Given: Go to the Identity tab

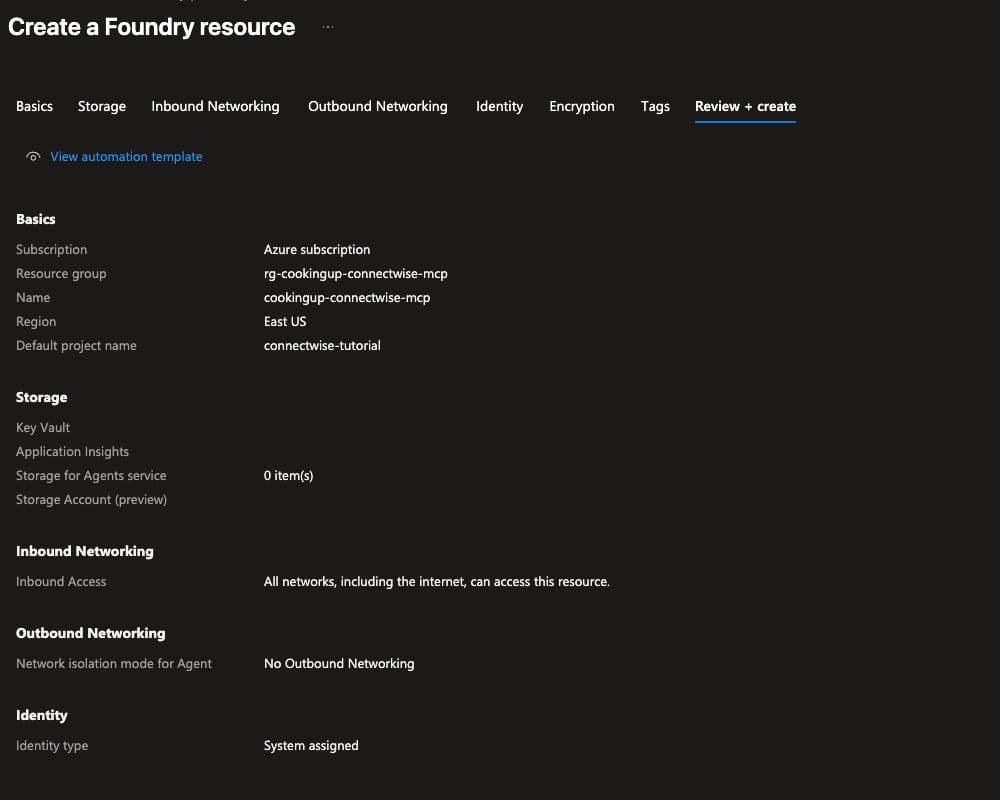Looking at the screenshot, I should point(499,107).
